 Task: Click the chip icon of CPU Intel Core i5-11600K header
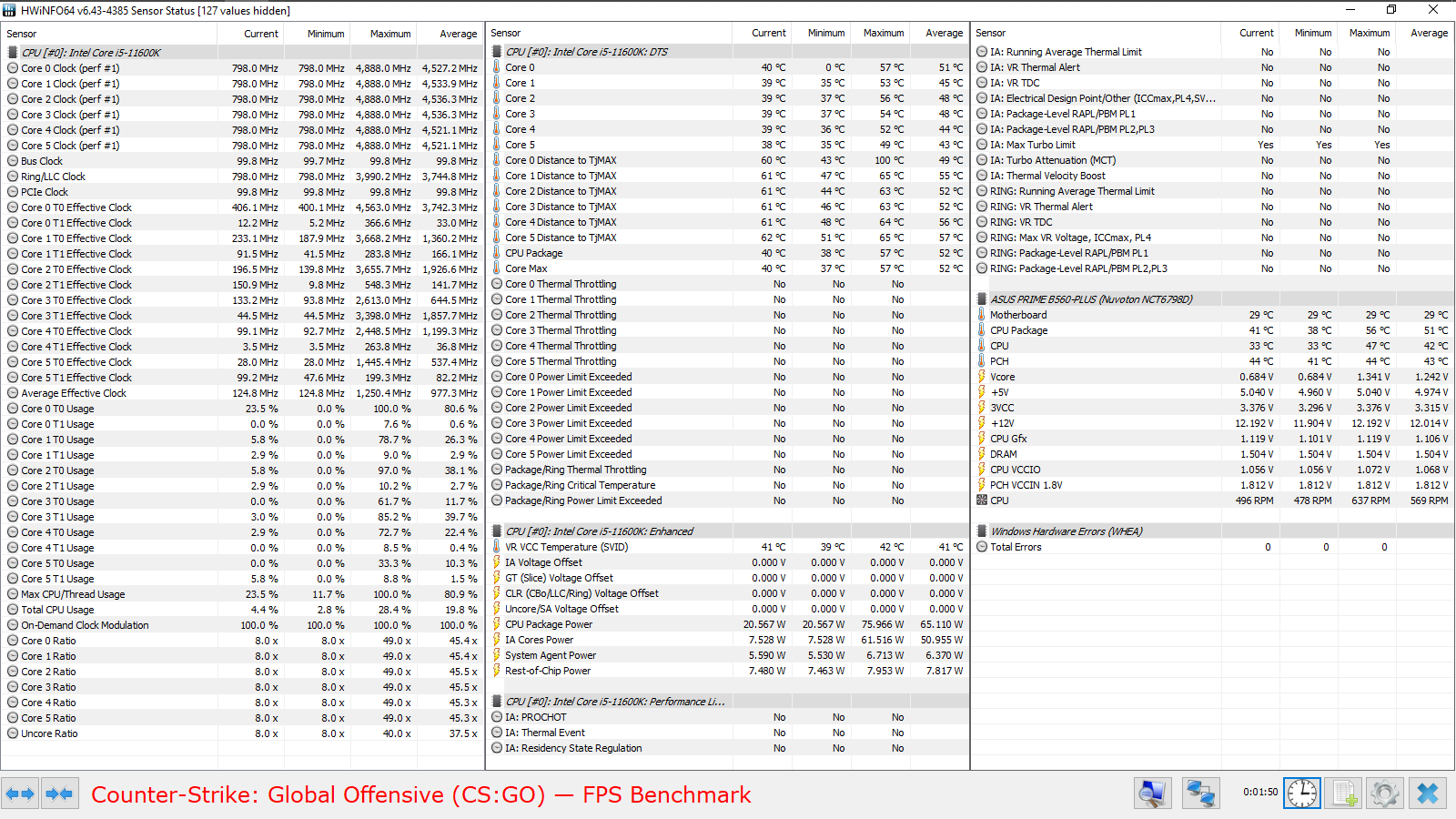(13, 53)
